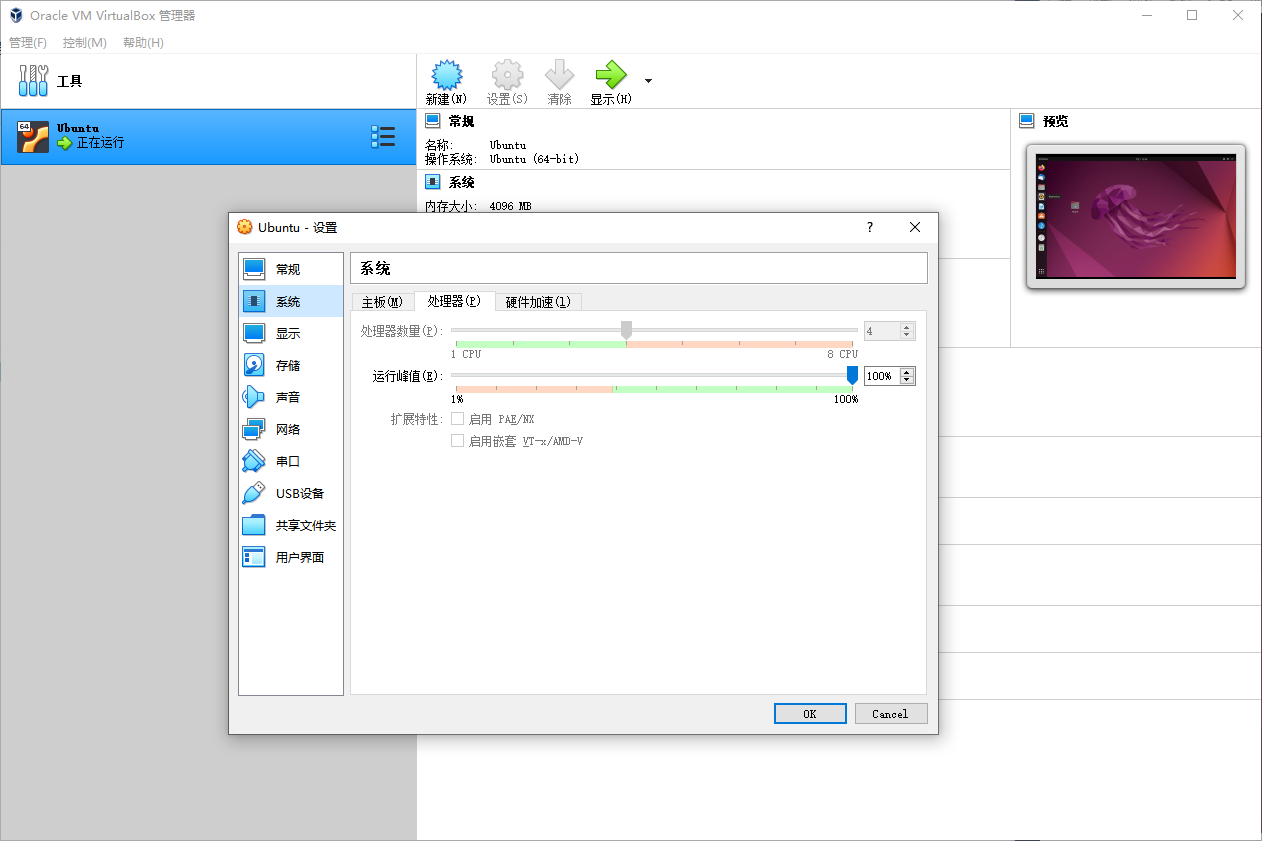Screen dimensions: 1262x841
Task: Open Display (显示) settings category
Action: pyautogui.click(x=291, y=333)
